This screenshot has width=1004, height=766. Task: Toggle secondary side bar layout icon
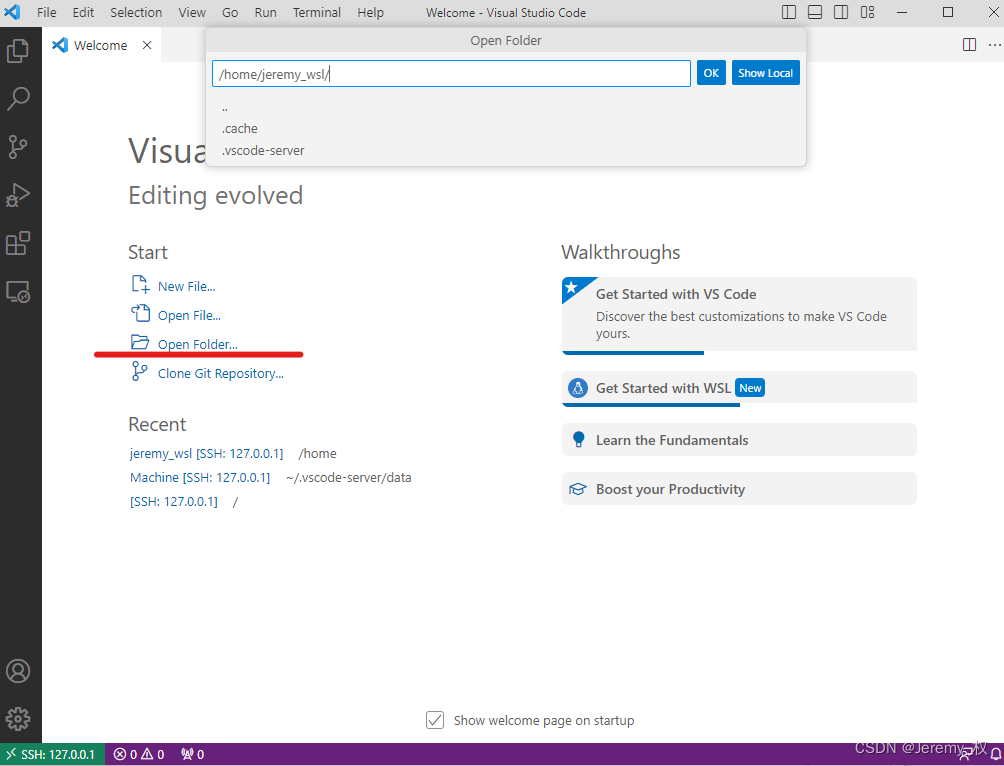click(841, 12)
